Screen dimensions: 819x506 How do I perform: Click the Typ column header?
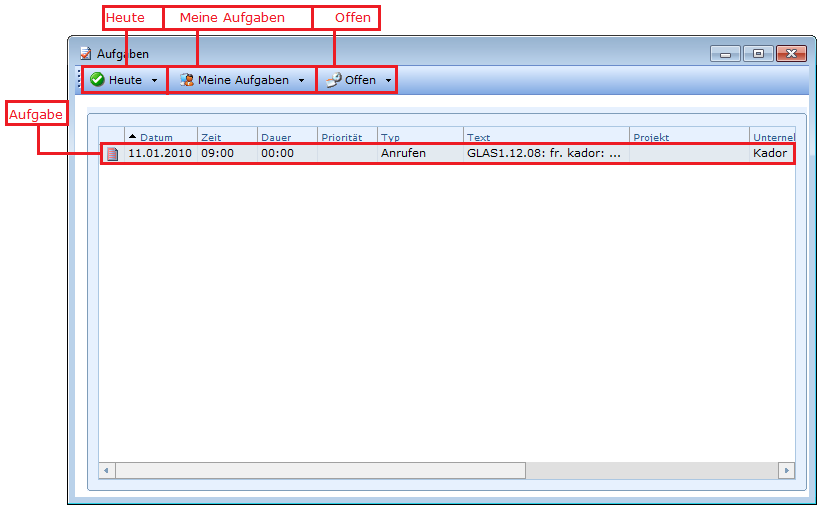pos(419,137)
